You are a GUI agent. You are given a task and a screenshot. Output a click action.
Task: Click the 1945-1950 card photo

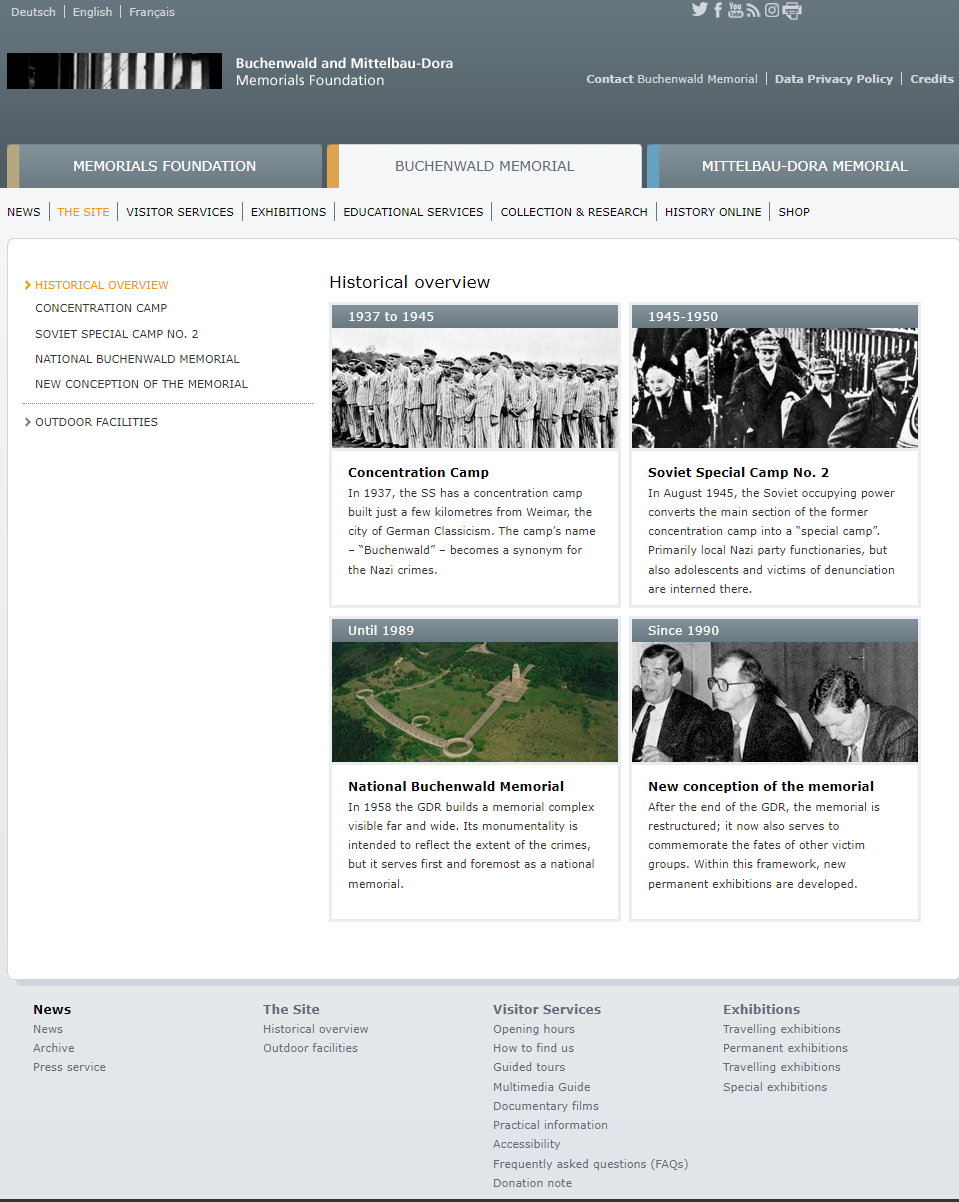[775, 388]
